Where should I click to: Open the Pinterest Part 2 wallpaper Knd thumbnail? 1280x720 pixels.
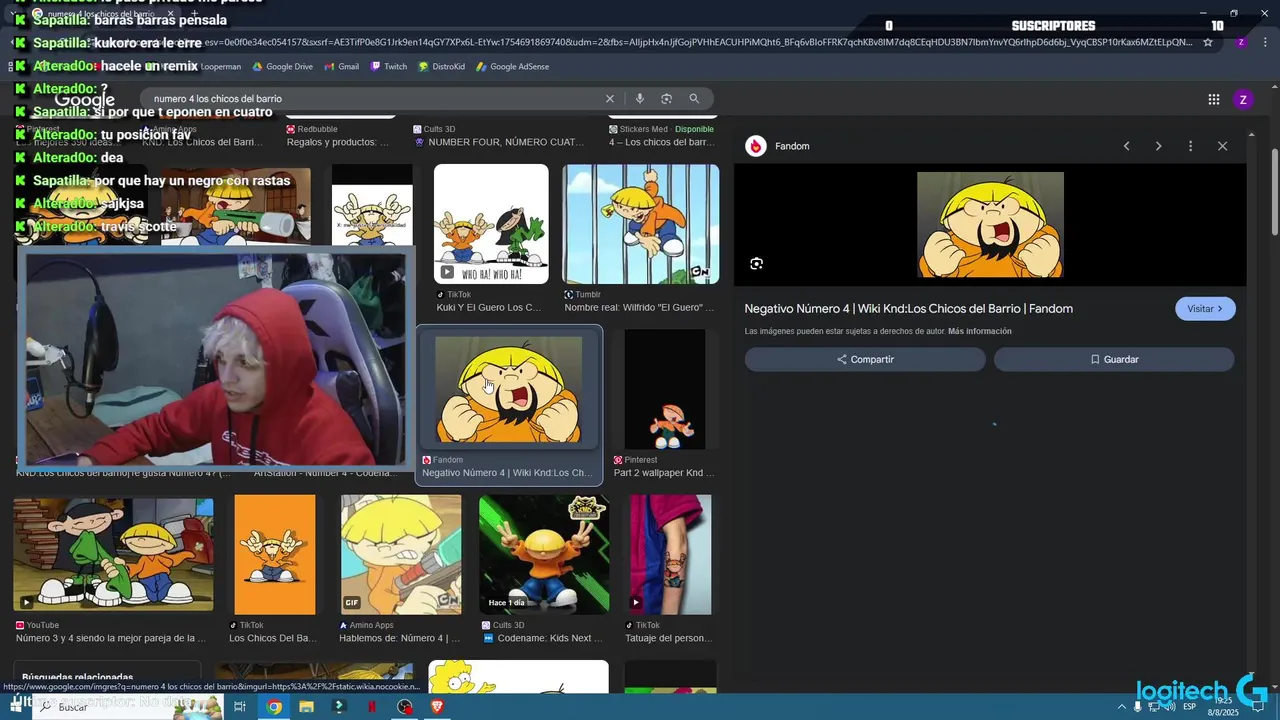pyautogui.click(x=665, y=389)
